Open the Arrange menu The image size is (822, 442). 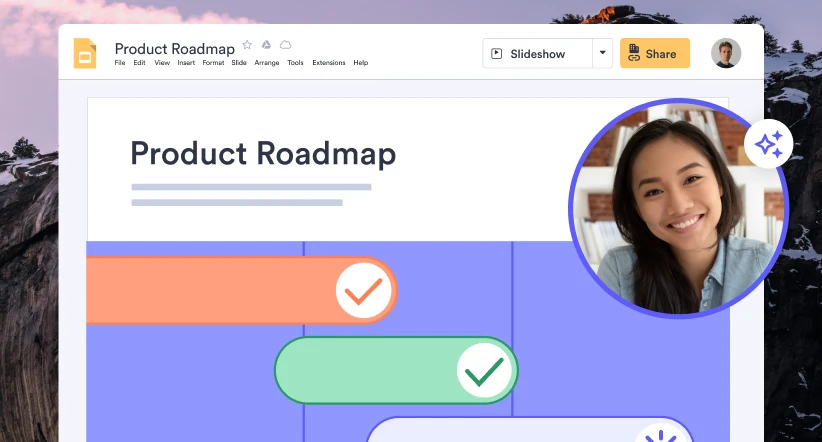pyautogui.click(x=267, y=62)
